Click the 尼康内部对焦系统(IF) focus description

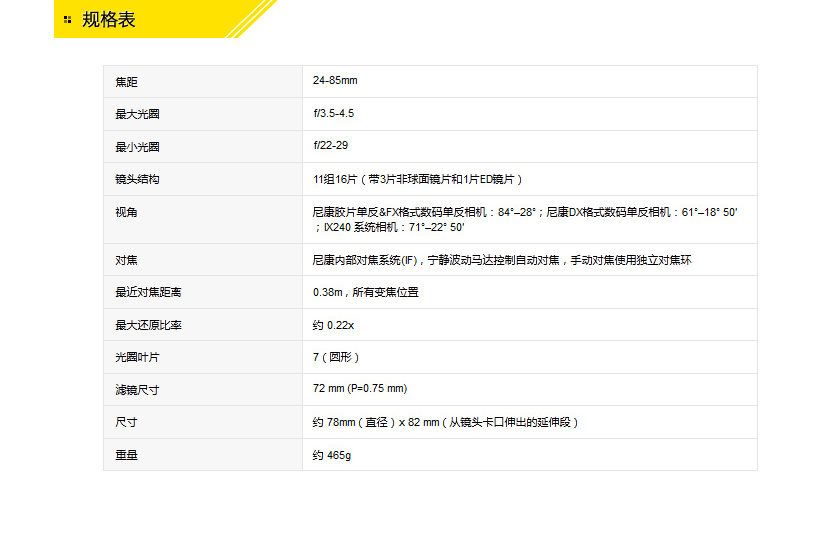[x=502, y=260]
